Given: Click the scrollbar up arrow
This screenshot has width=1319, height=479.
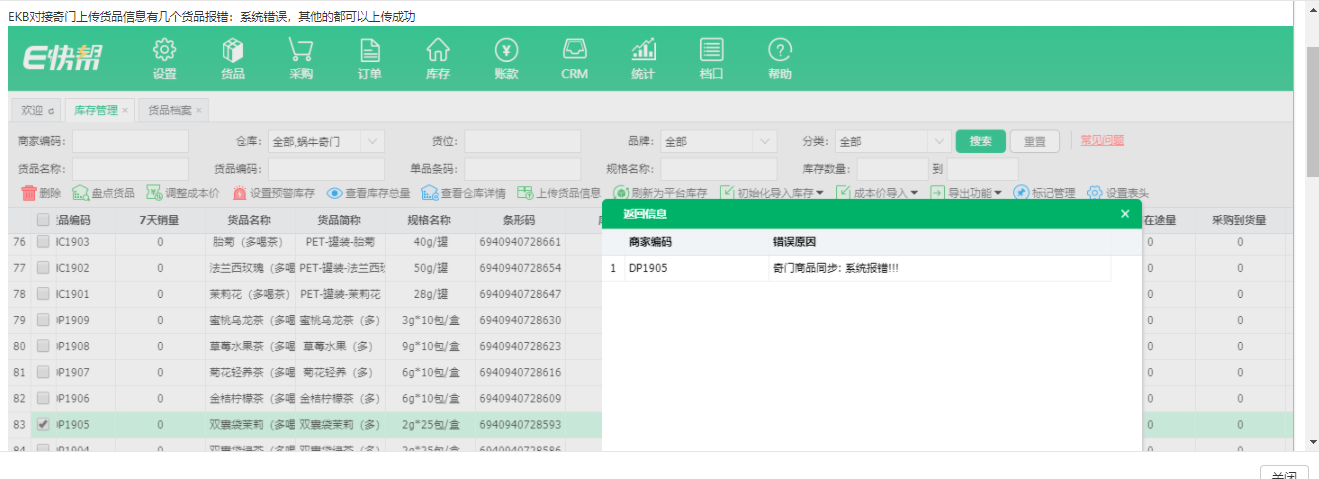Looking at the screenshot, I should coord(1311,8).
